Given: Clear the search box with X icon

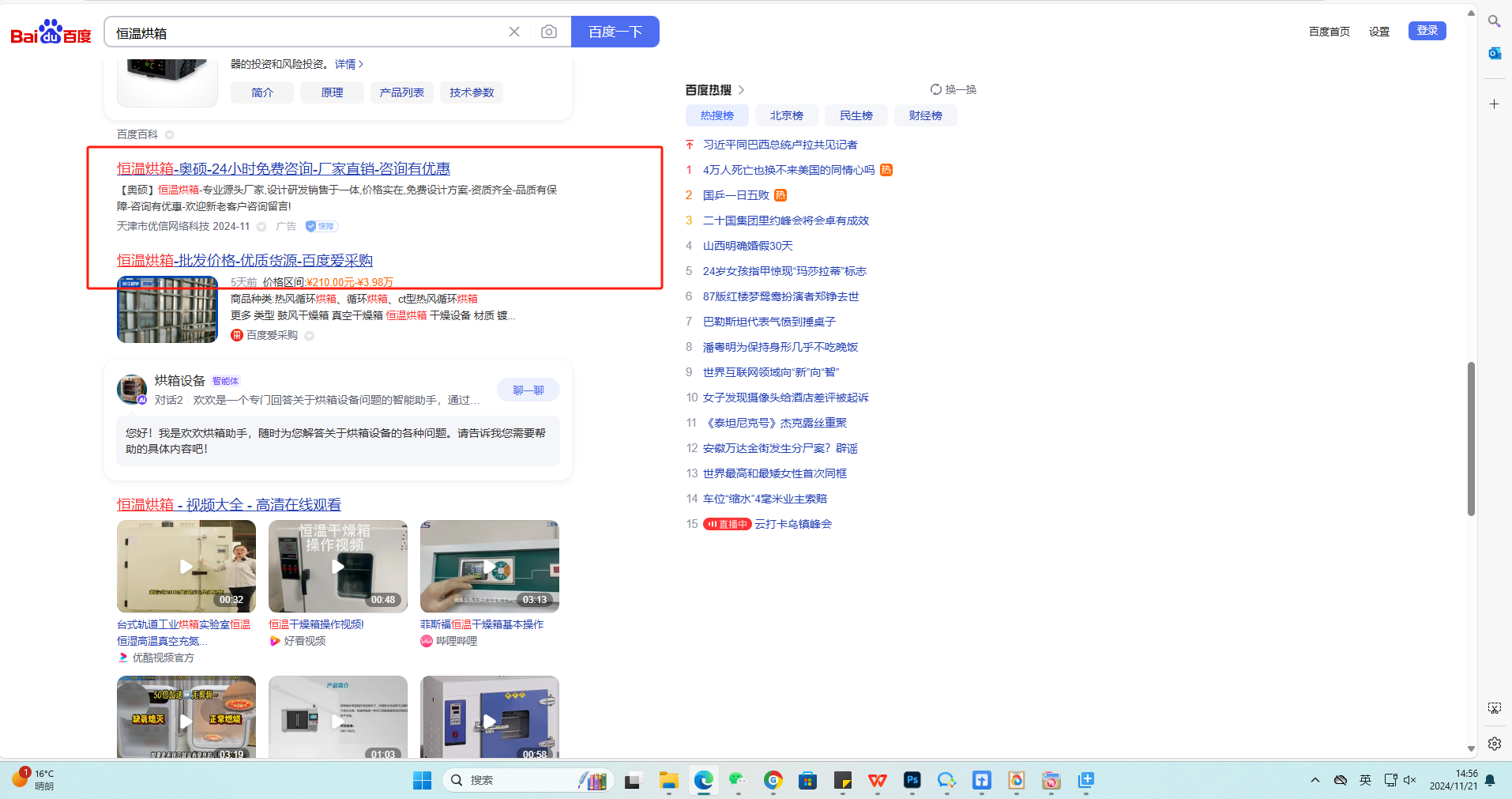Looking at the screenshot, I should (514, 32).
